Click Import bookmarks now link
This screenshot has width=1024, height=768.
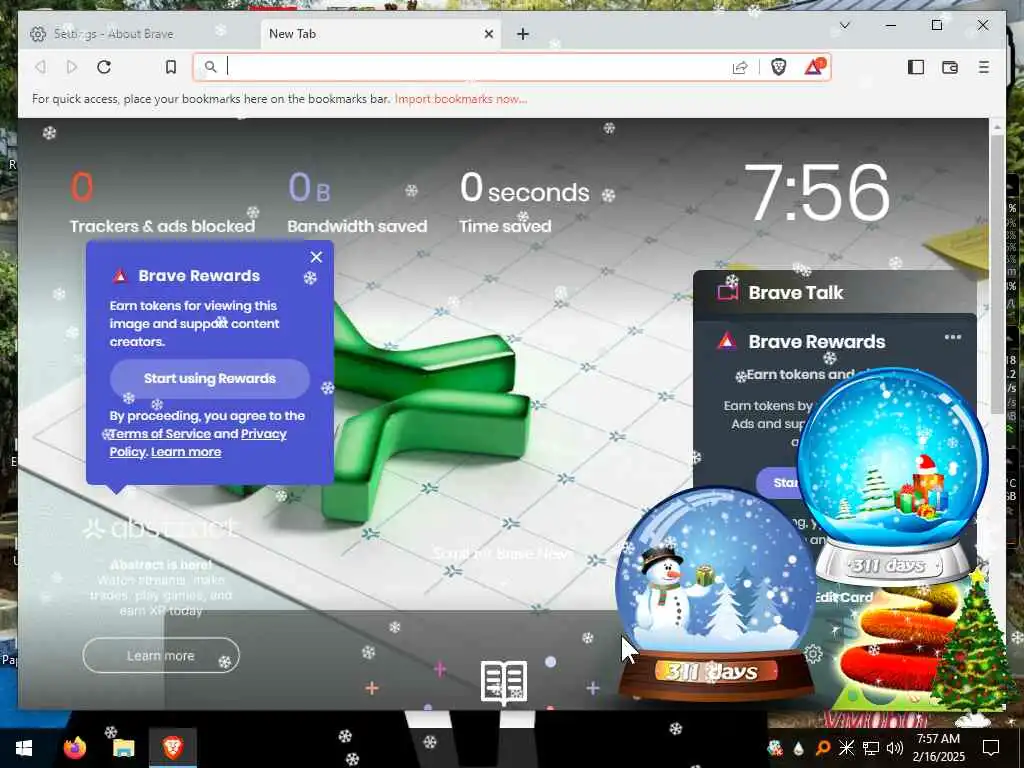[x=460, y=99]
